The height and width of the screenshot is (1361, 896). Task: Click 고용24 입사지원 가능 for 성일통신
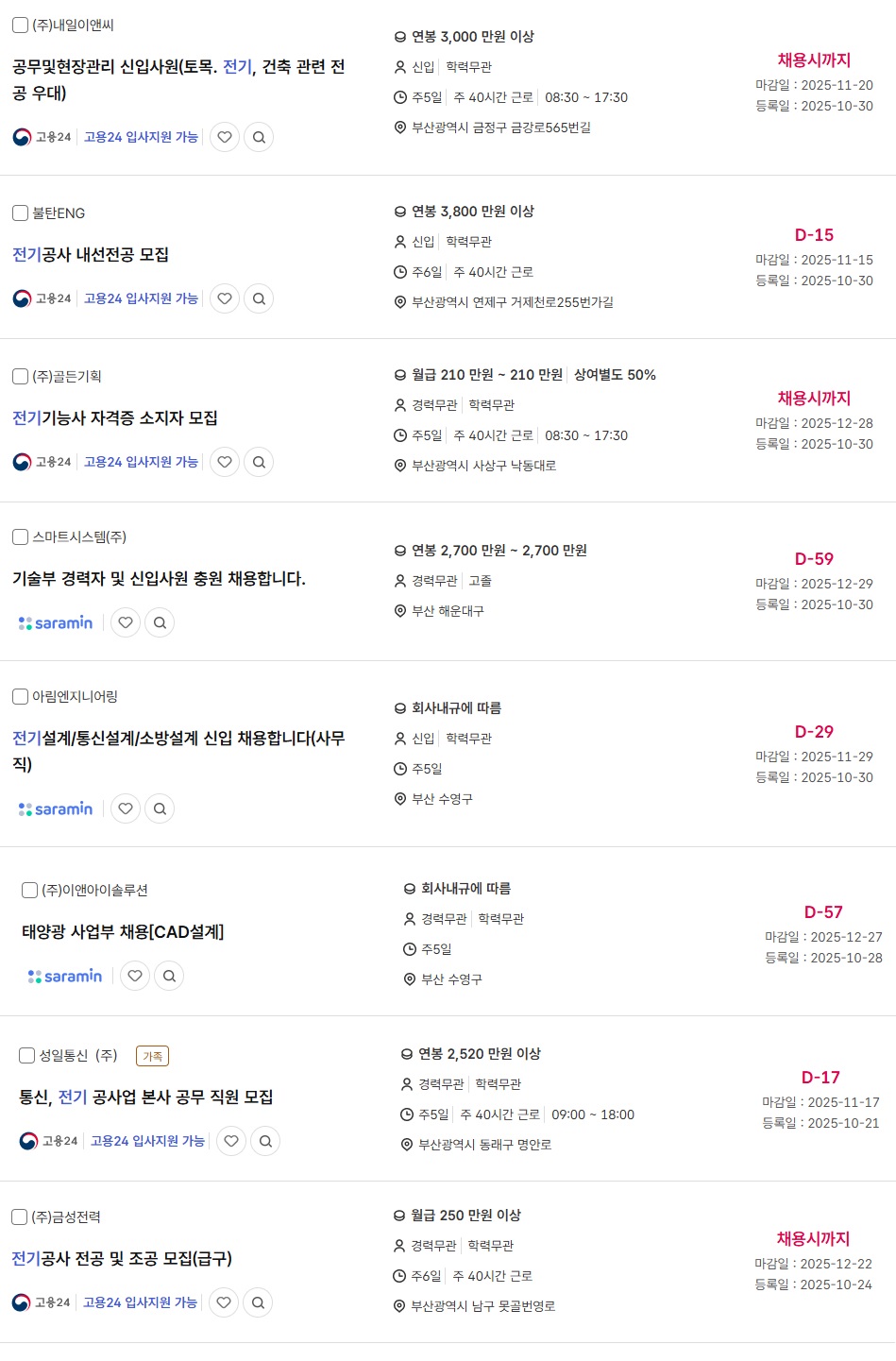pyautogui.click(x=147, y=1141)
